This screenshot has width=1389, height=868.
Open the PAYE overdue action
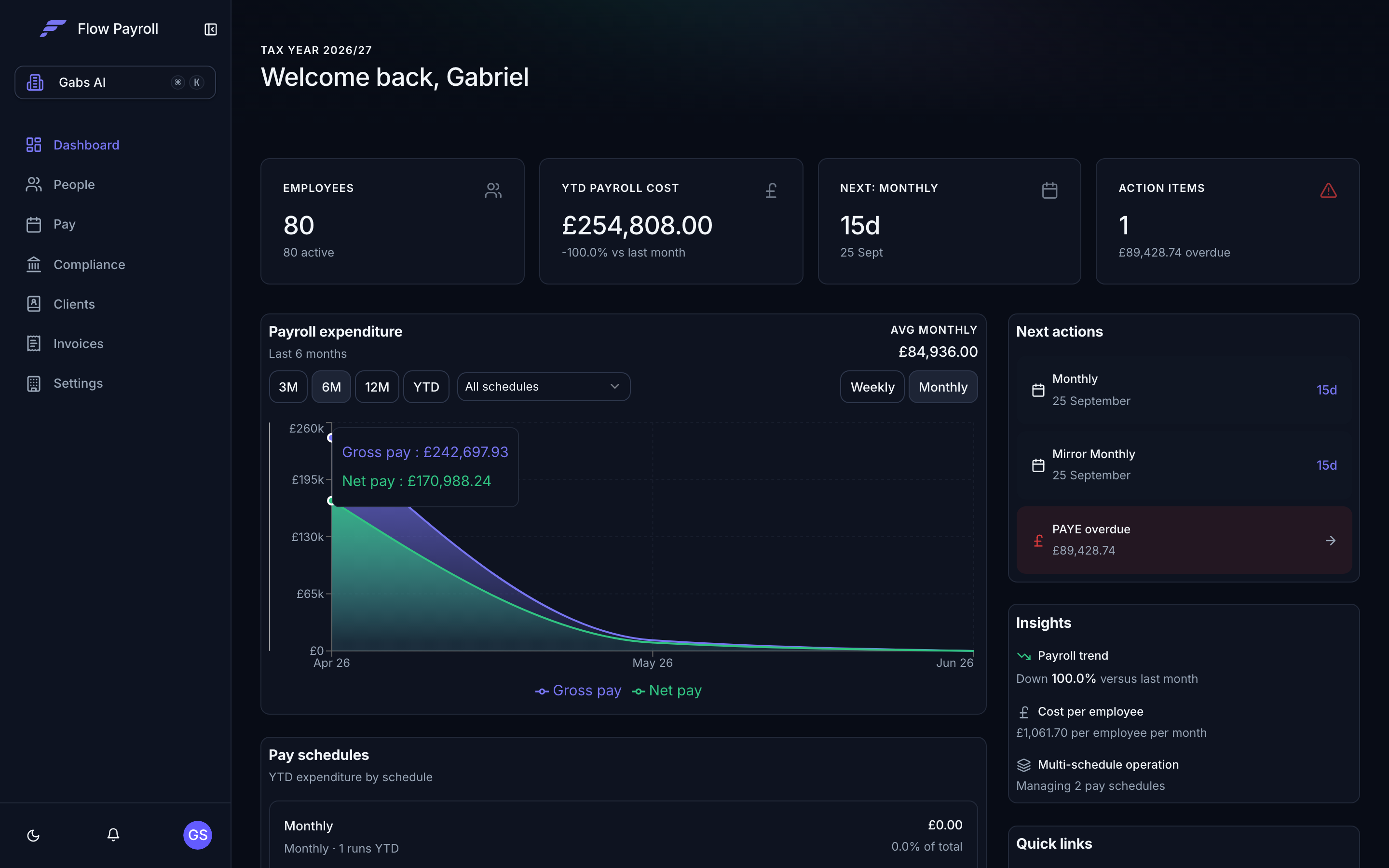(1184, 540)
